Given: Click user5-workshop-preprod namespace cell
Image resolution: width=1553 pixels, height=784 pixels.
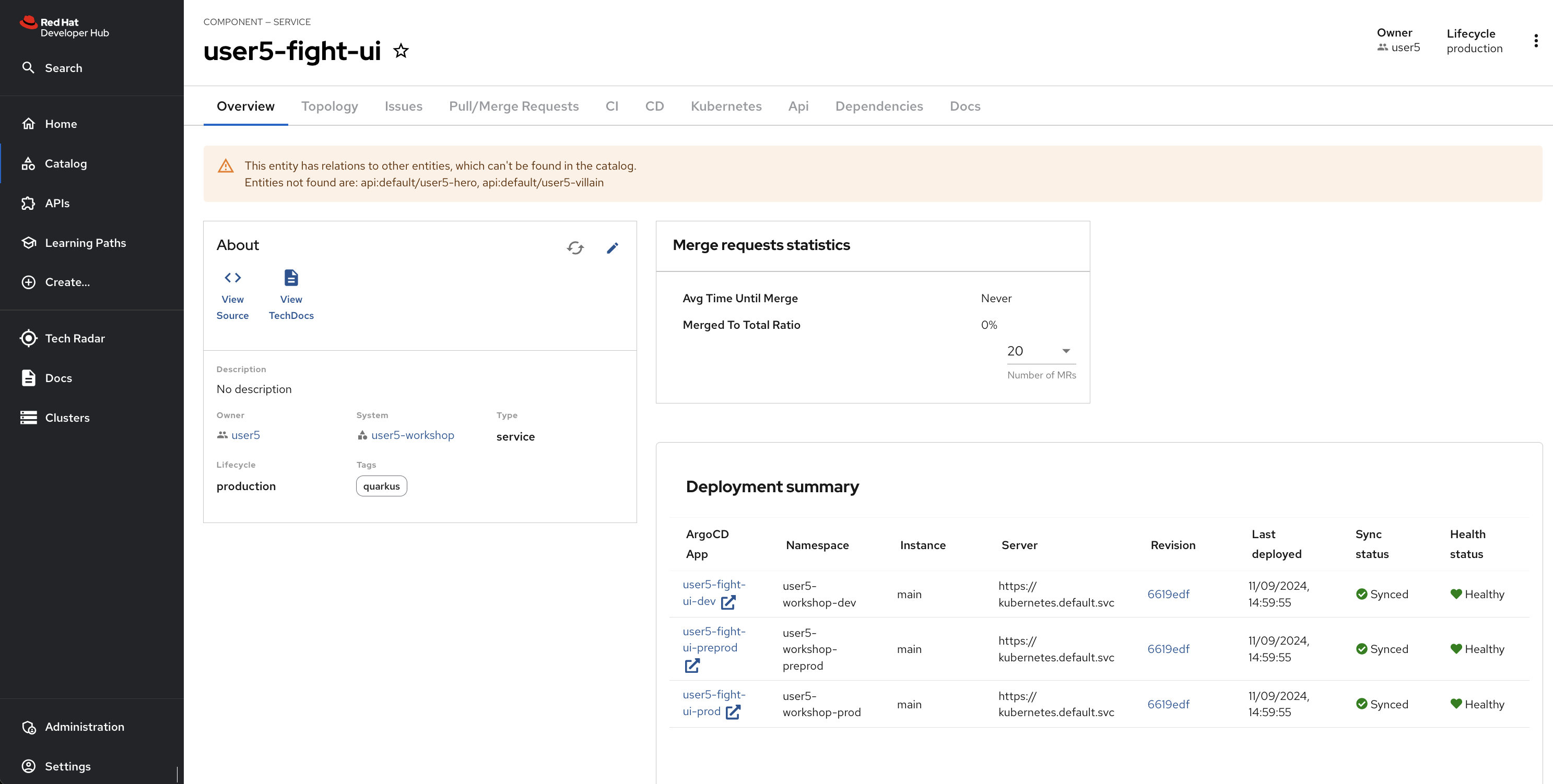Looking at the screenshot, I should [x=809, y=649].
